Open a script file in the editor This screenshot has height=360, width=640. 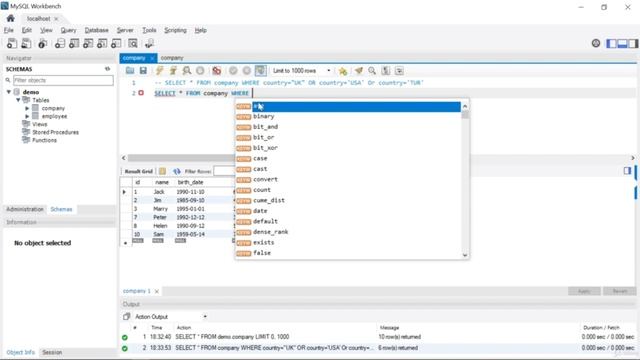tap(130, 71)
